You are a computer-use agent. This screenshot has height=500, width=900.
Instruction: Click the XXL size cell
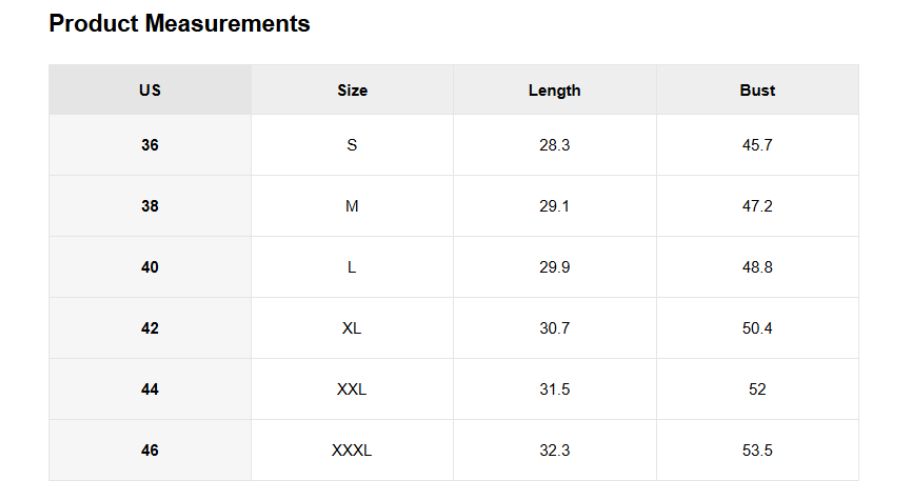(352, 389)
